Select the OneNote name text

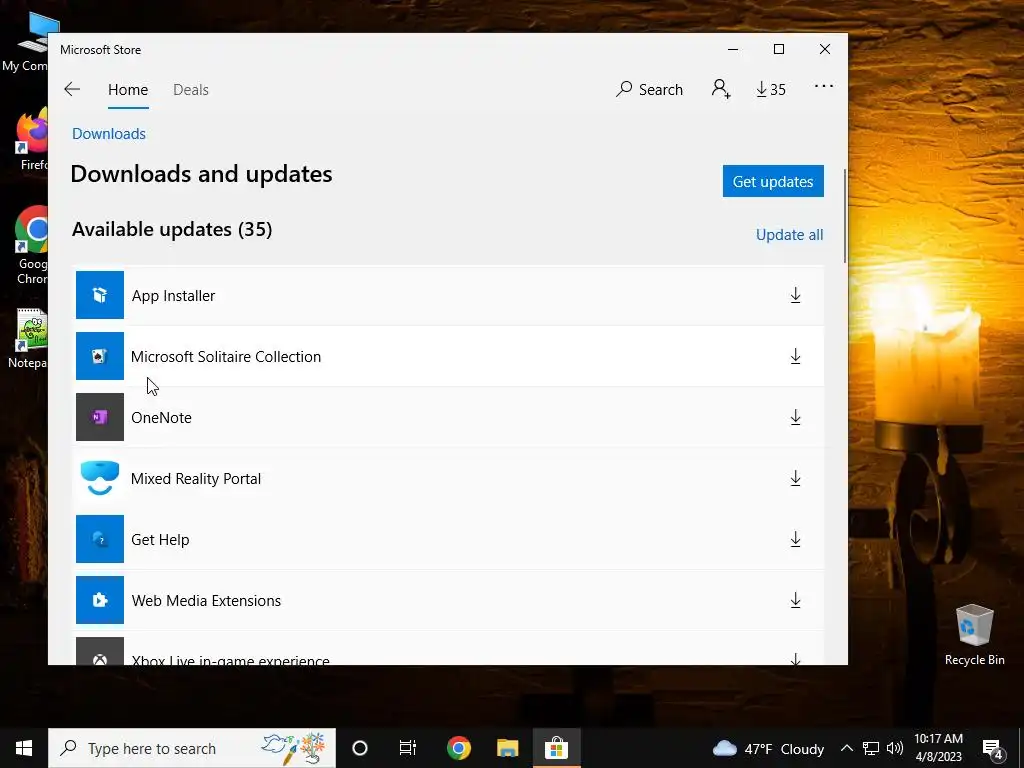(161, 418)
